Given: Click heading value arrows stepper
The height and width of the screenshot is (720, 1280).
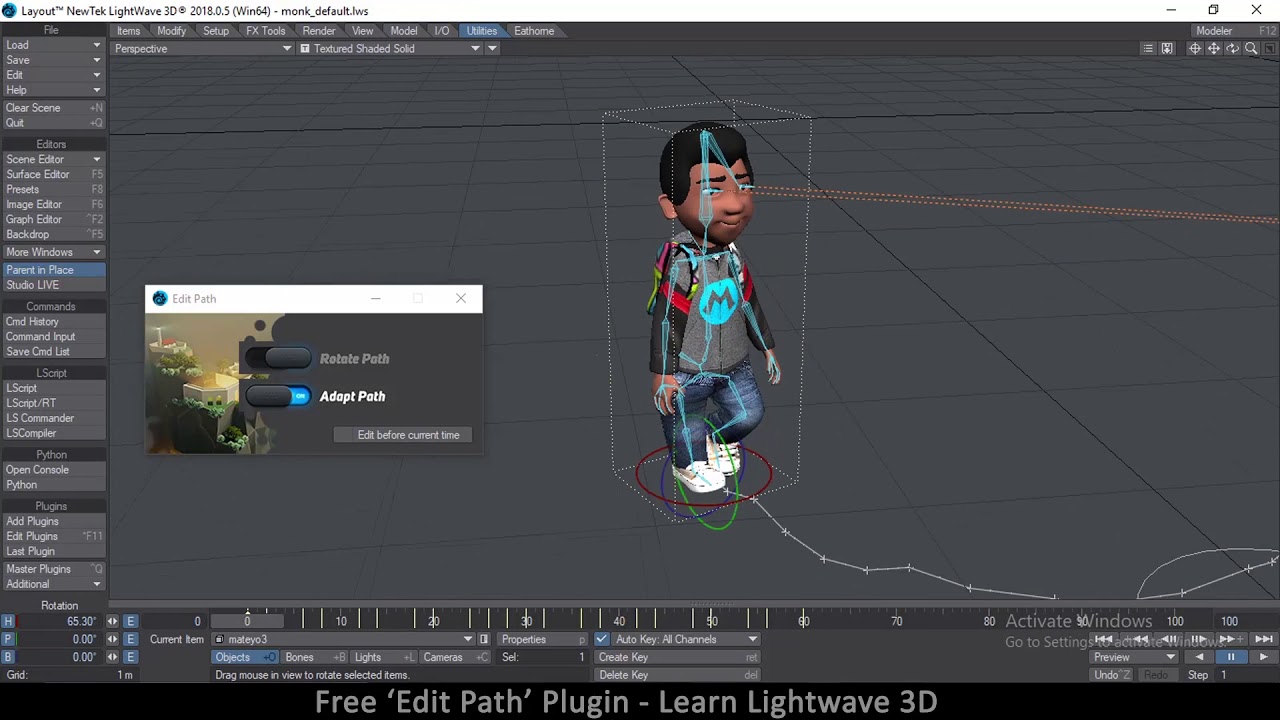Looking at the screenshot, I should 112,621.
